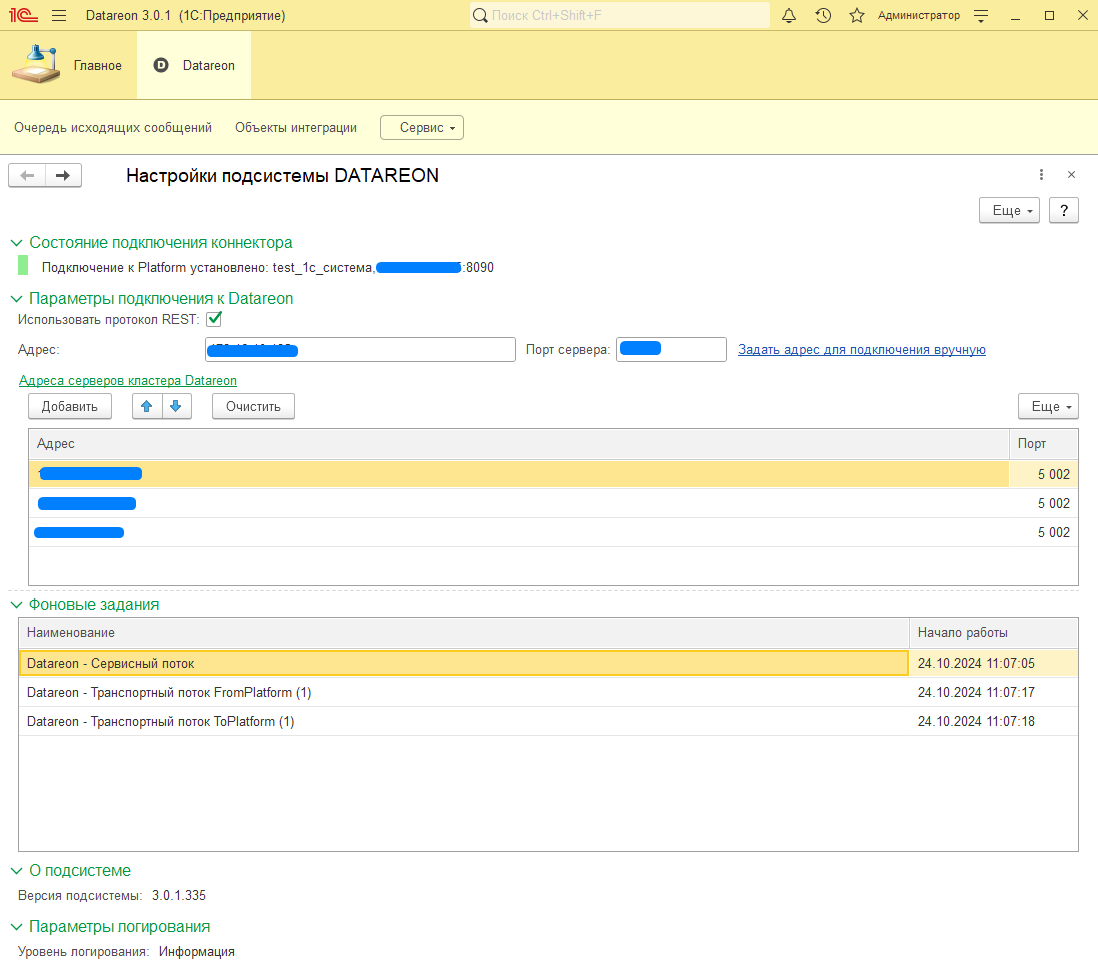1098x970 pixels.
Task: Move server address down with arrow
Action: [175, 406]
